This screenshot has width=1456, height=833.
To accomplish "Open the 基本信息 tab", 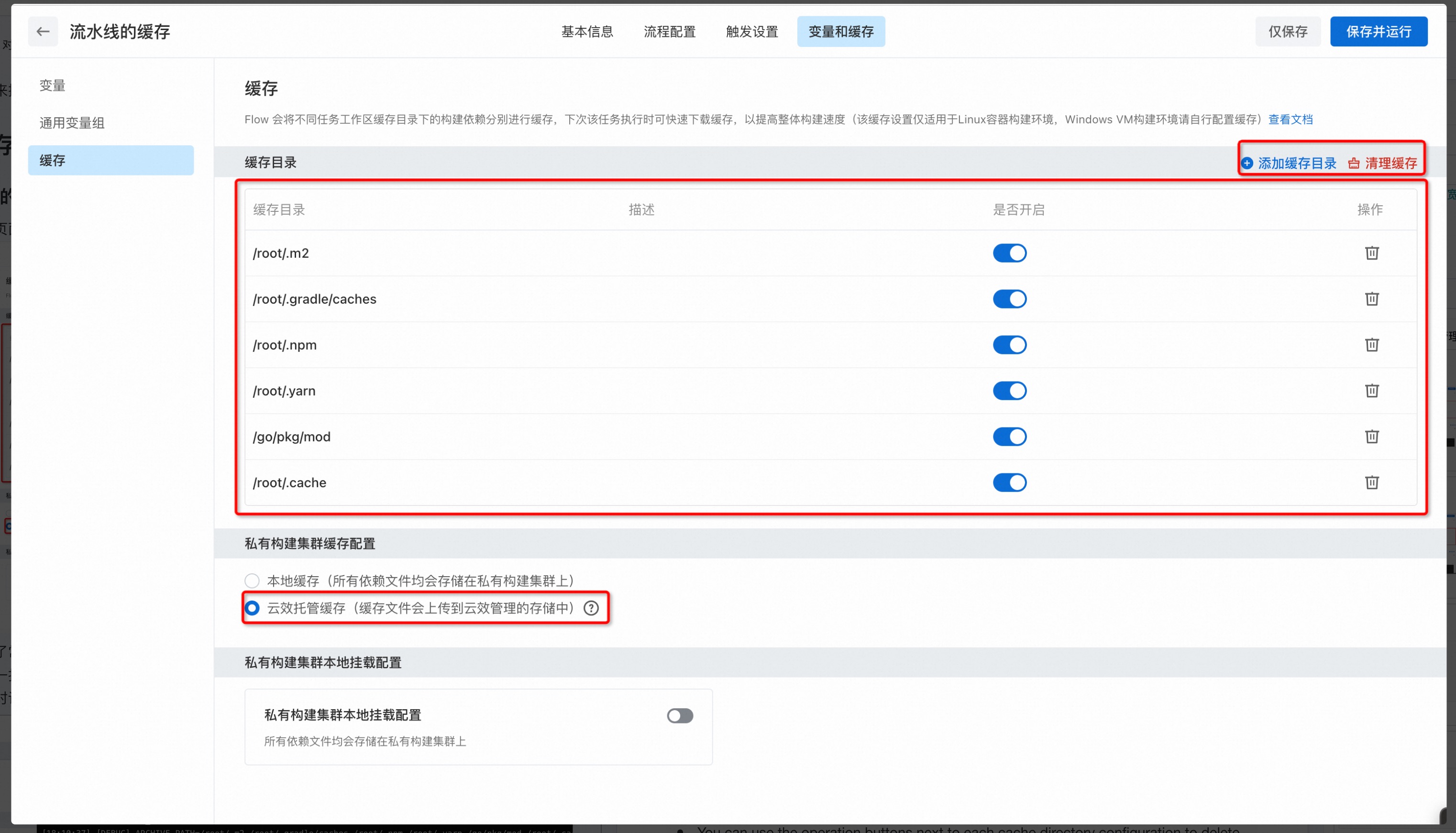I will click(587, 32).
